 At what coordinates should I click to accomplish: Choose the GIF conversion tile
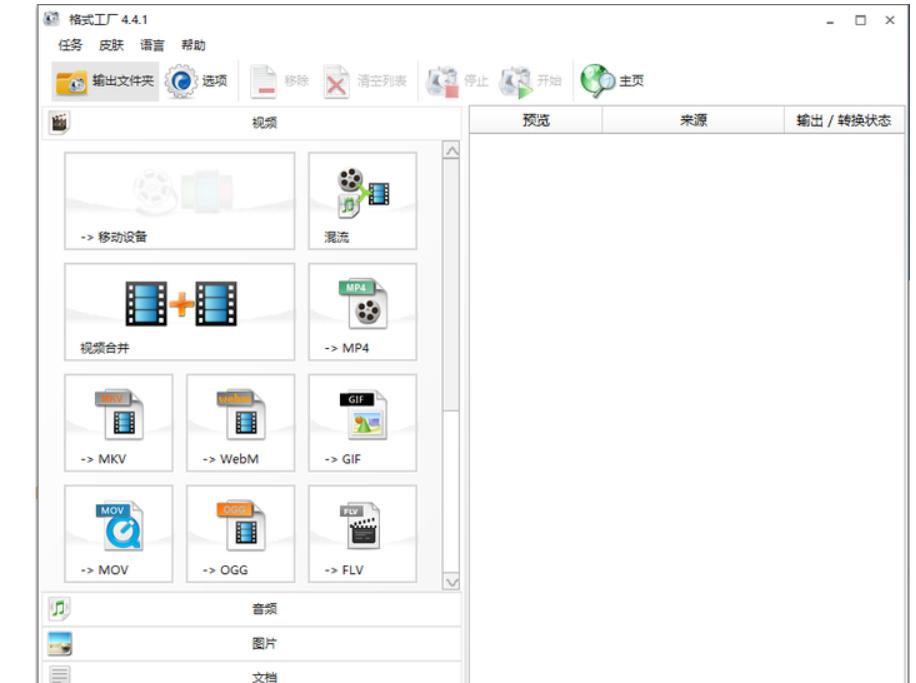[x=362, y=423]
